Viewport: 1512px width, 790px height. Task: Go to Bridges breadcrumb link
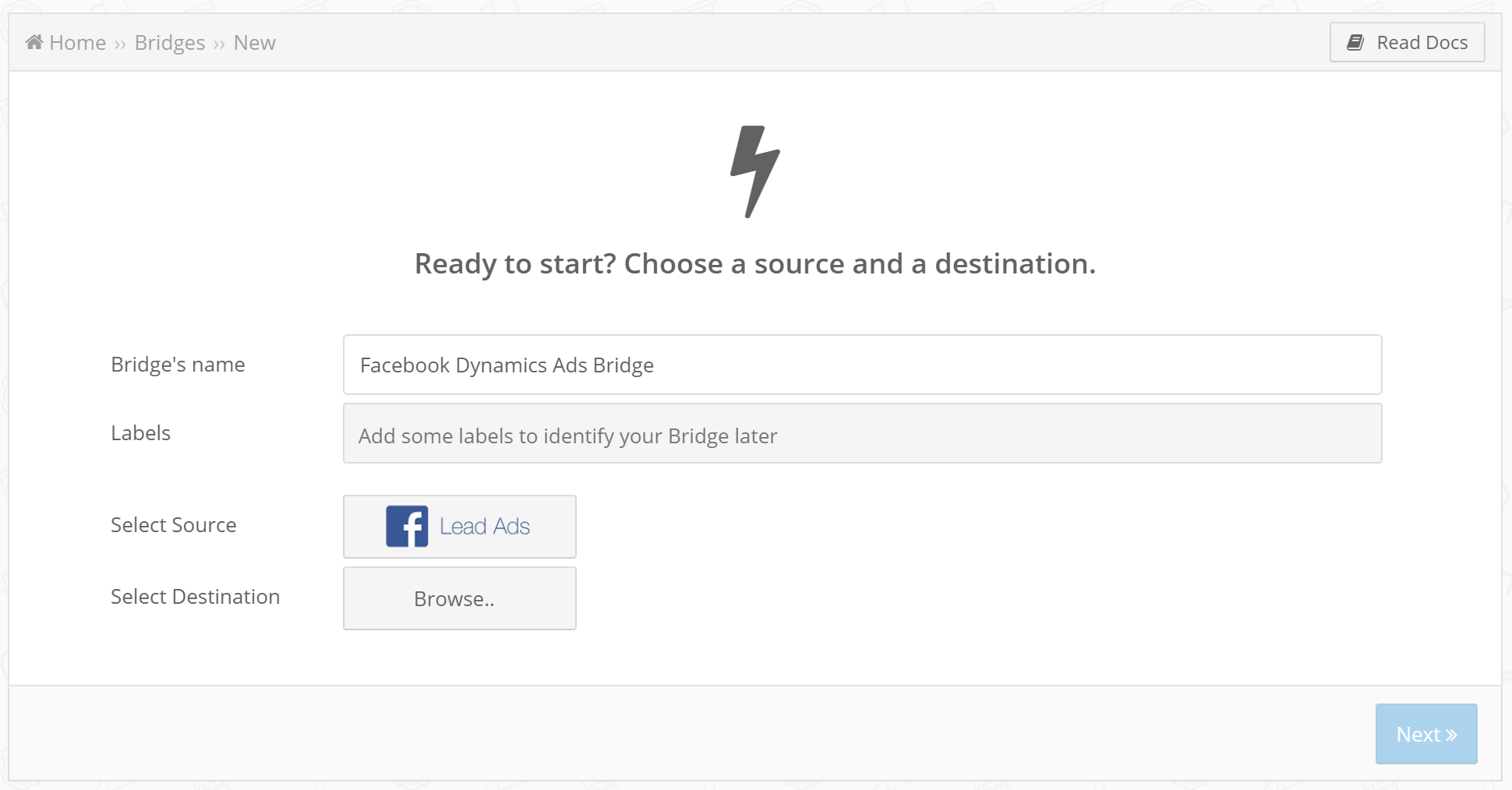[170, 42]
